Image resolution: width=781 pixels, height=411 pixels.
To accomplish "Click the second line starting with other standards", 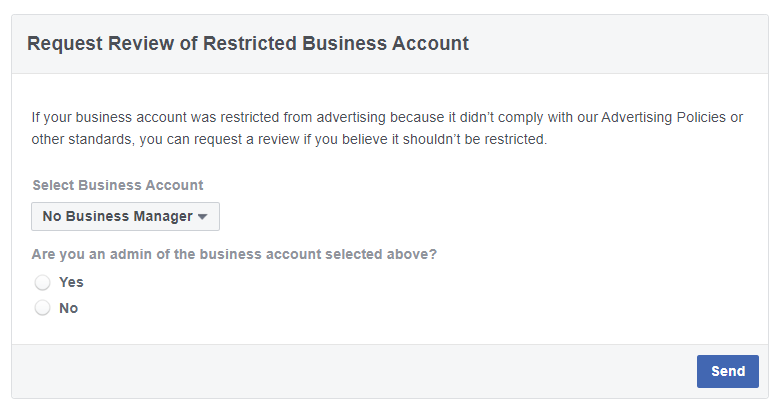I will 289,139.
